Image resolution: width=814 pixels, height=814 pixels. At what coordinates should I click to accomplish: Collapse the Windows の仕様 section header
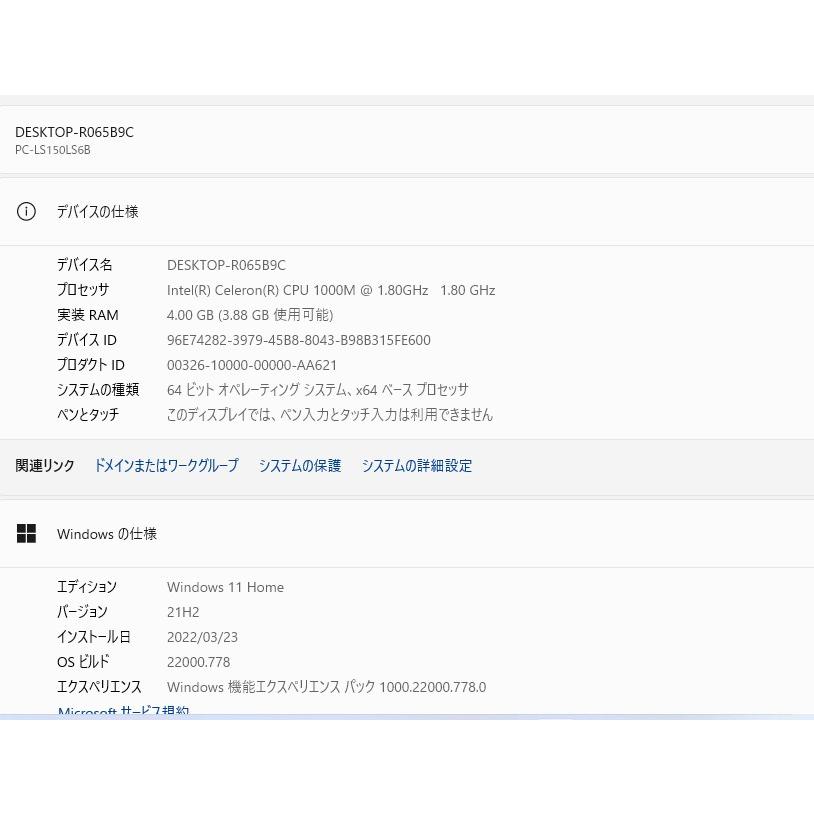click(x=407, y=533)
